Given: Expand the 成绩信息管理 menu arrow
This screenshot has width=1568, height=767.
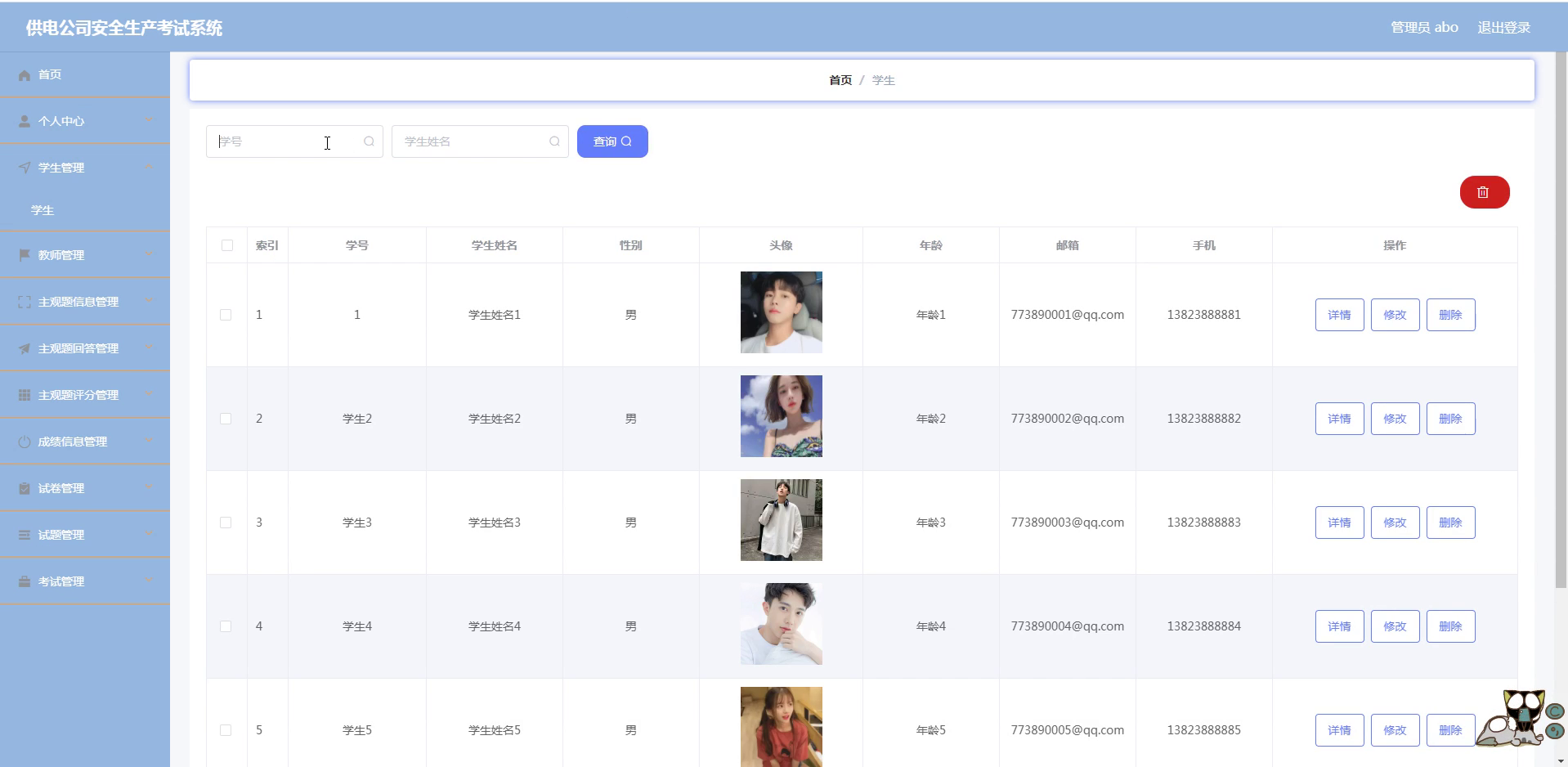Looking at the screenshot, I should click(149, 441).
